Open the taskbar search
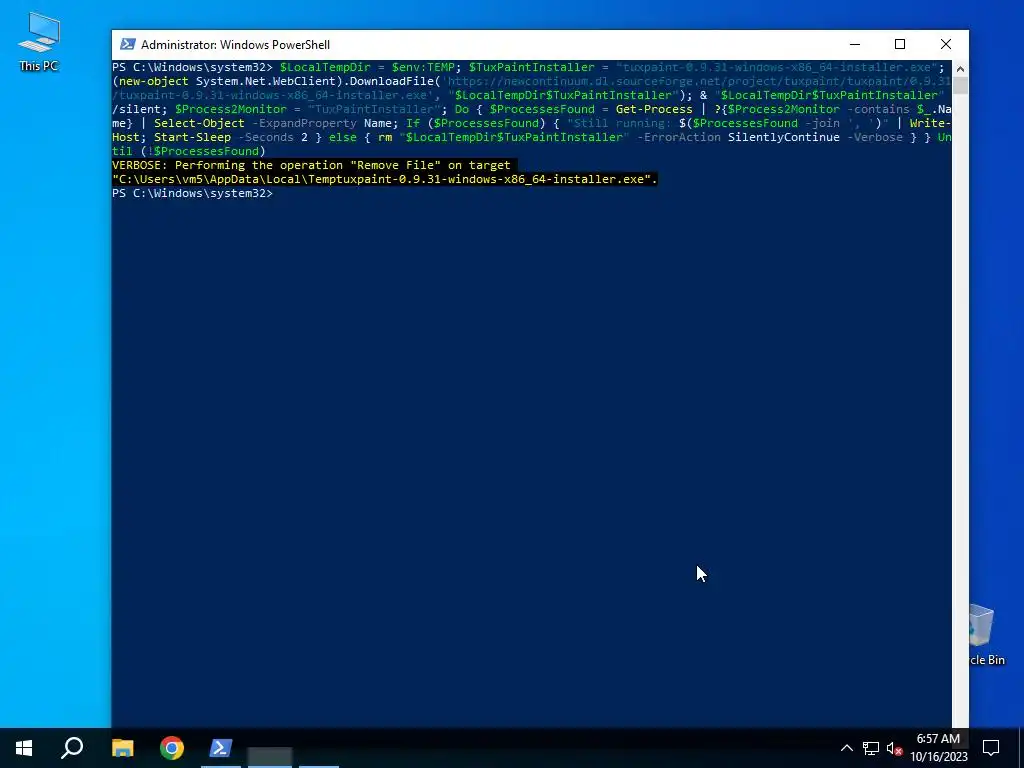Screen dimensions: 1024x768 point(72,748)
